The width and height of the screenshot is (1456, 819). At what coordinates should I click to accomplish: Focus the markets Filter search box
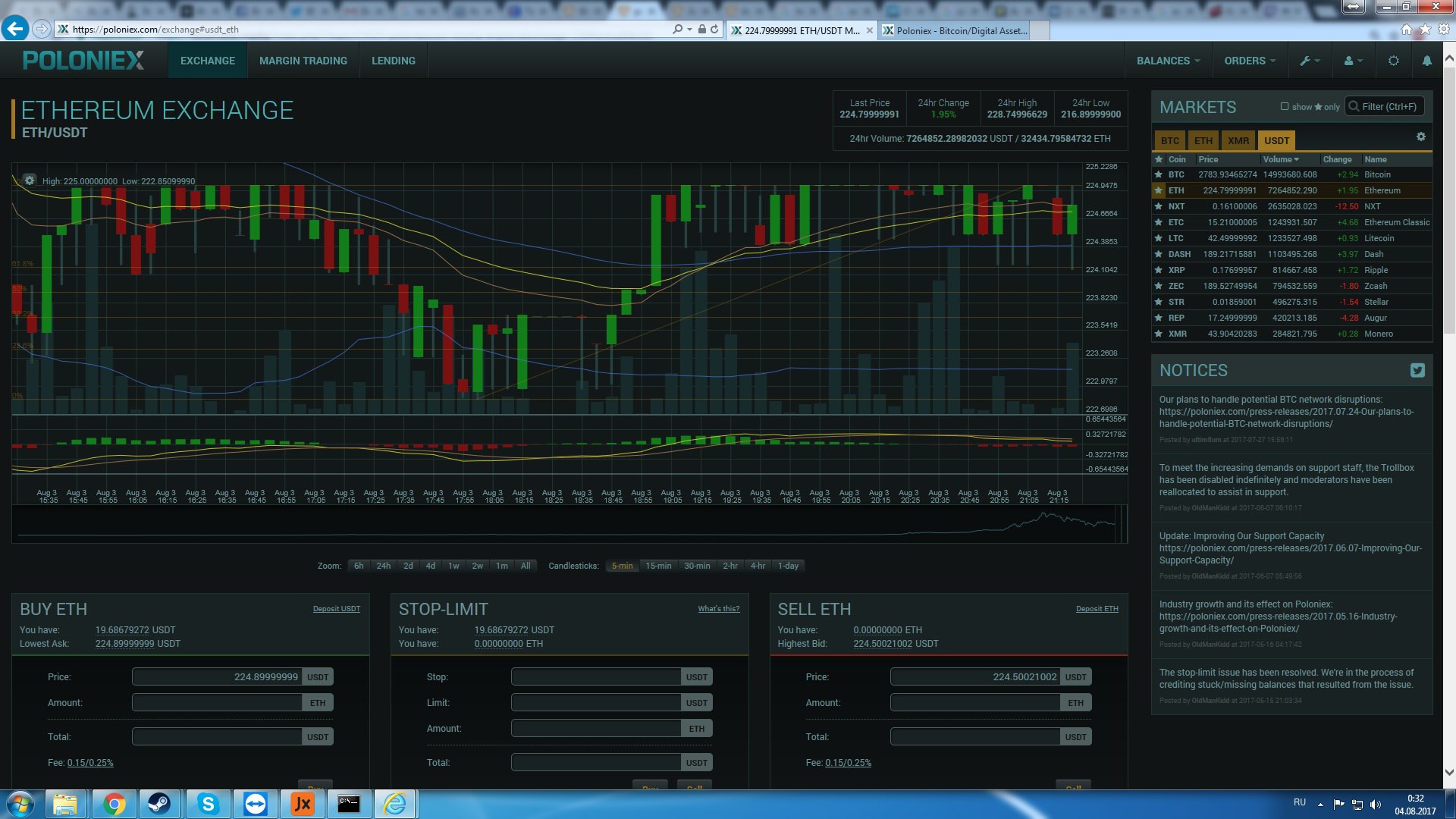(1385, 107)
